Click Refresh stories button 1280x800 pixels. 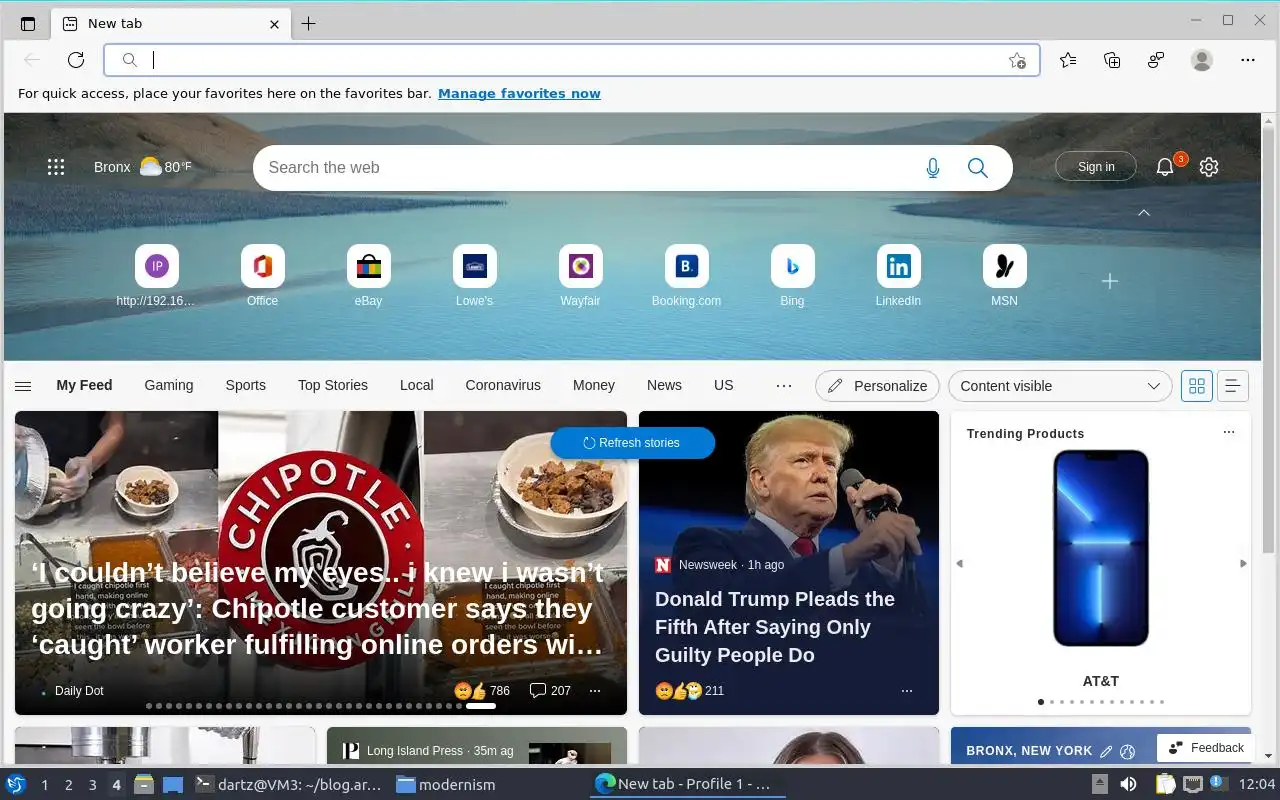point(632,443)
